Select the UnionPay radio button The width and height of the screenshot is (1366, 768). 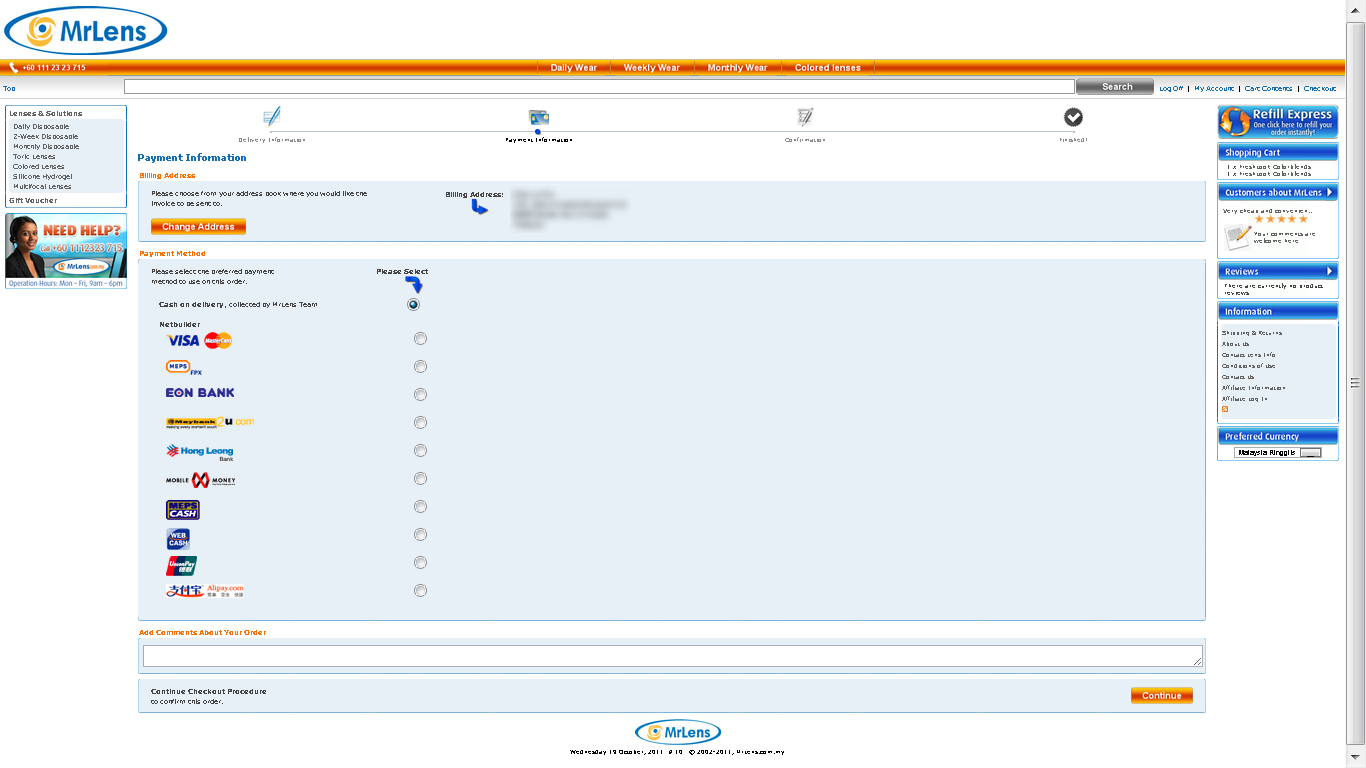420,563
